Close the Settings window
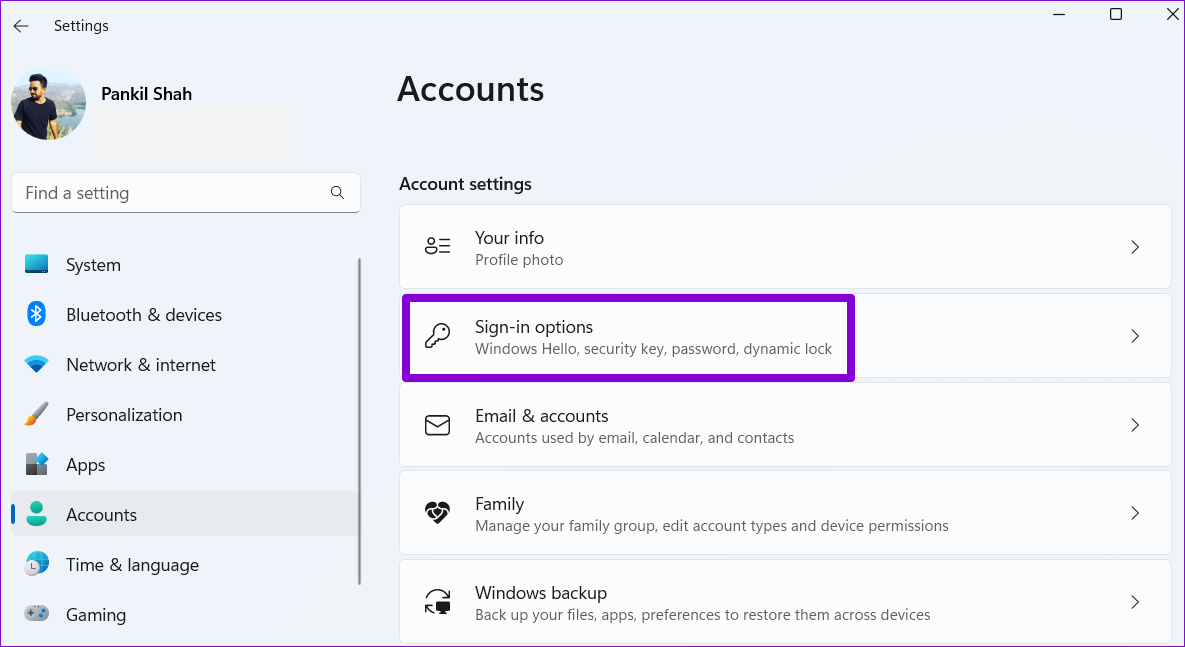 point(1172,14)
